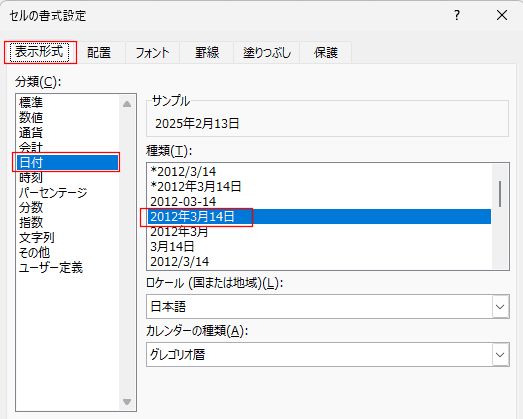Select date type *2012年3月14日
This screenshot has height=419, width=523.
(320, 186)
